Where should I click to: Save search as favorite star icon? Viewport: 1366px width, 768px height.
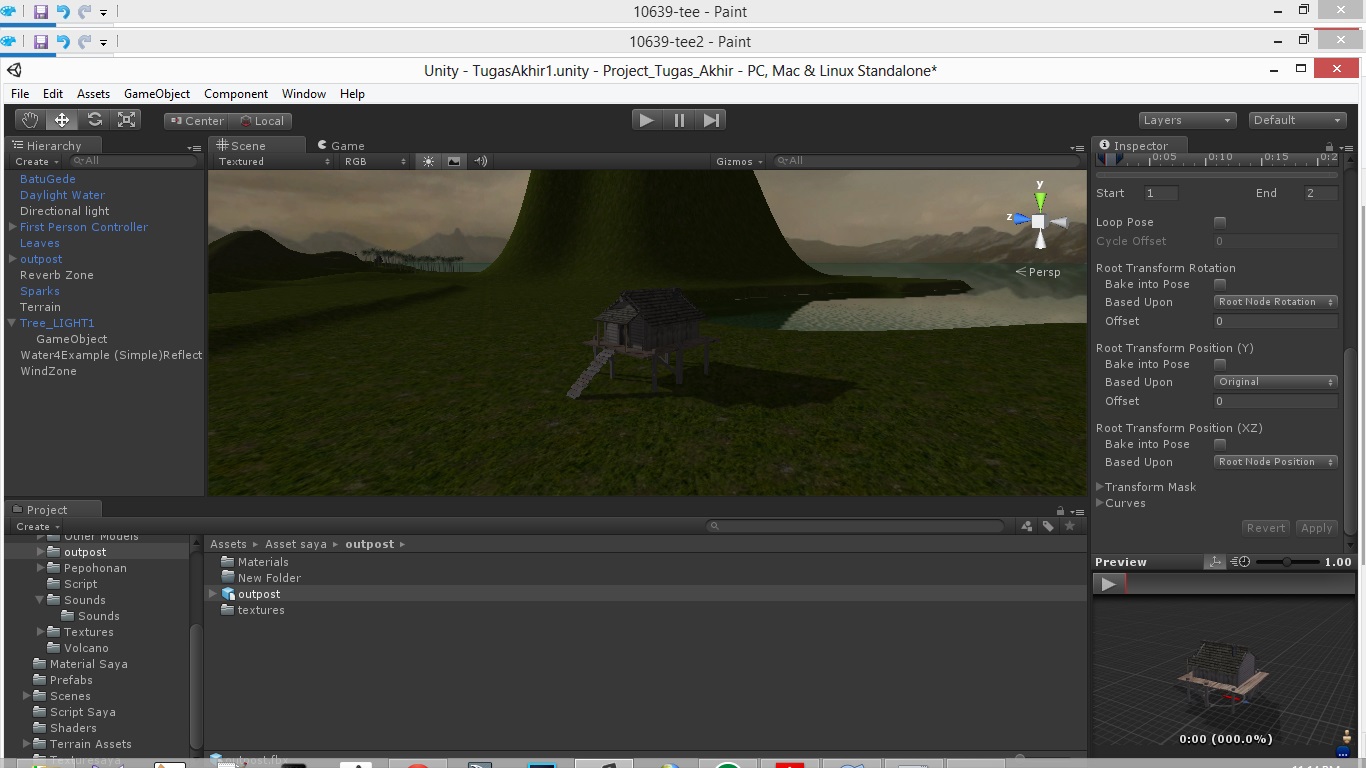[1070, 526]
